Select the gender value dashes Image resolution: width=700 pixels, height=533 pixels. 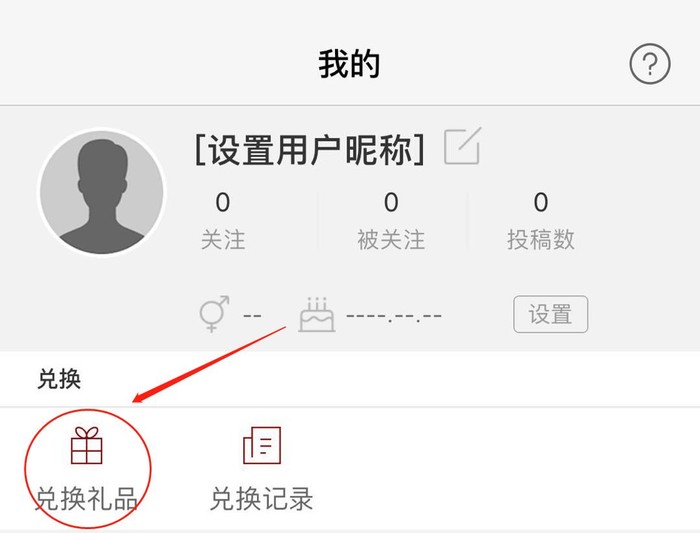point(252,316)
